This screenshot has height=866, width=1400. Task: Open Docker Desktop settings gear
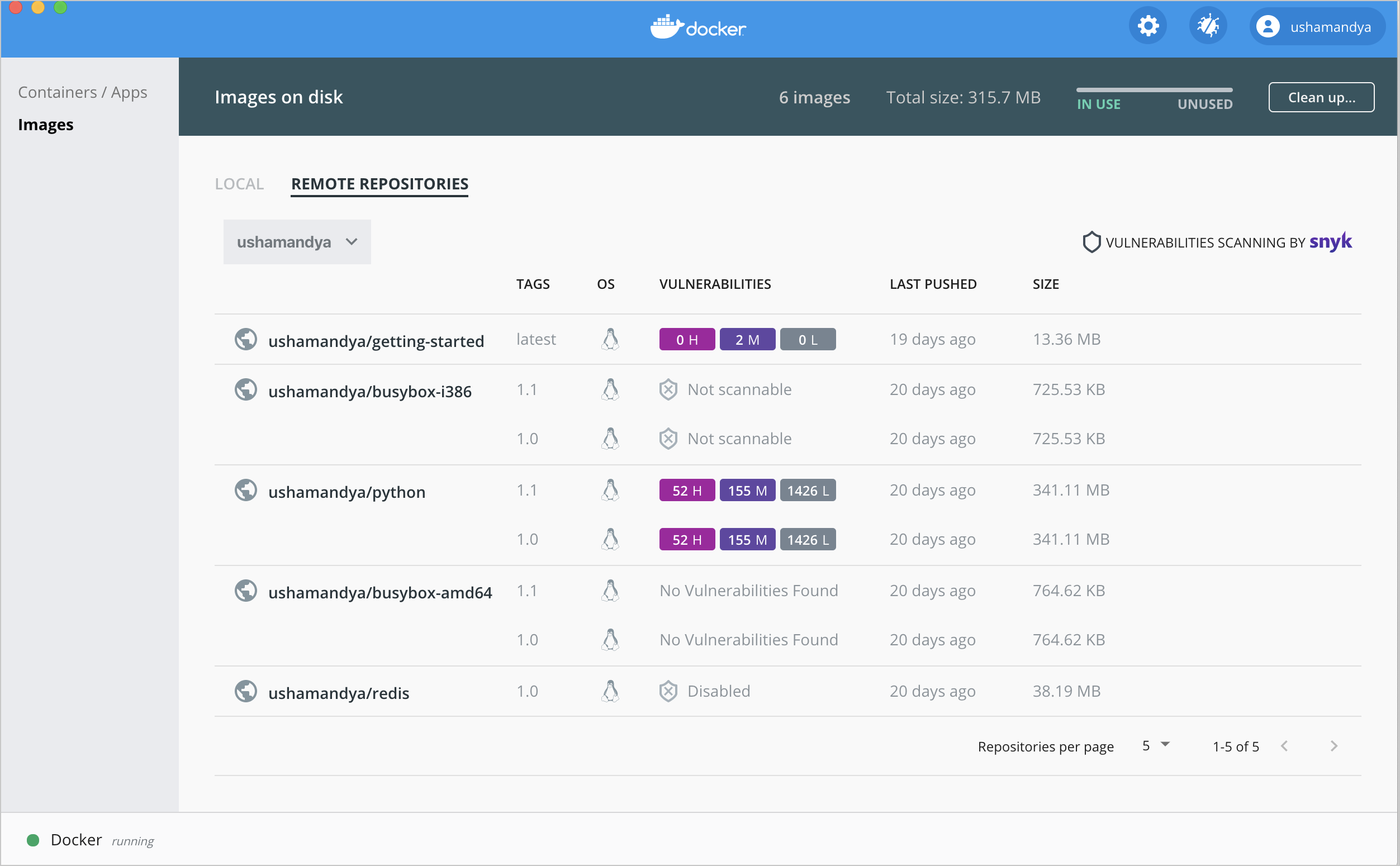click(1147, 26)
